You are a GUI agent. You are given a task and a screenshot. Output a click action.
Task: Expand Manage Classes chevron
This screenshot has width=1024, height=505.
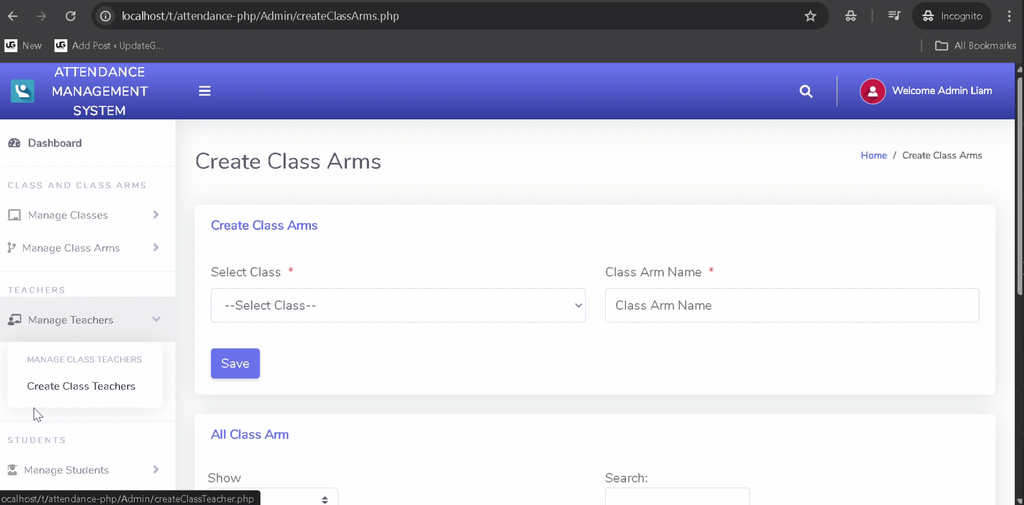[156, 214]
